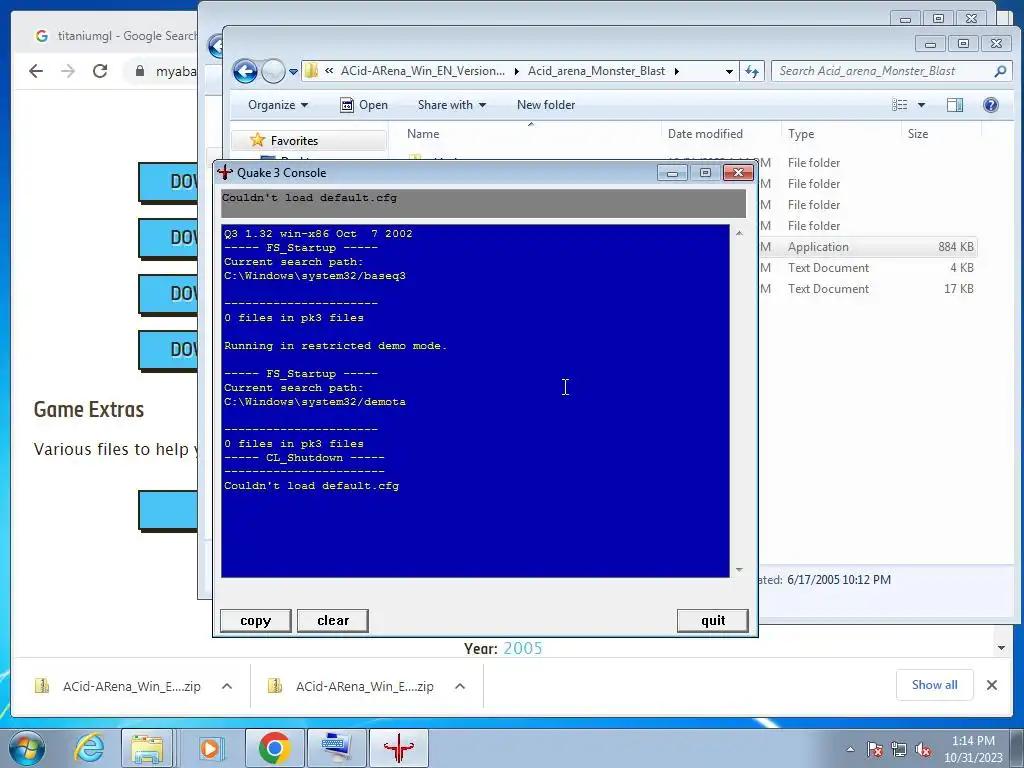This screenshot has width=1024, height=768.
Task: Select the 4 KB Text Document row
Action: 869,268
